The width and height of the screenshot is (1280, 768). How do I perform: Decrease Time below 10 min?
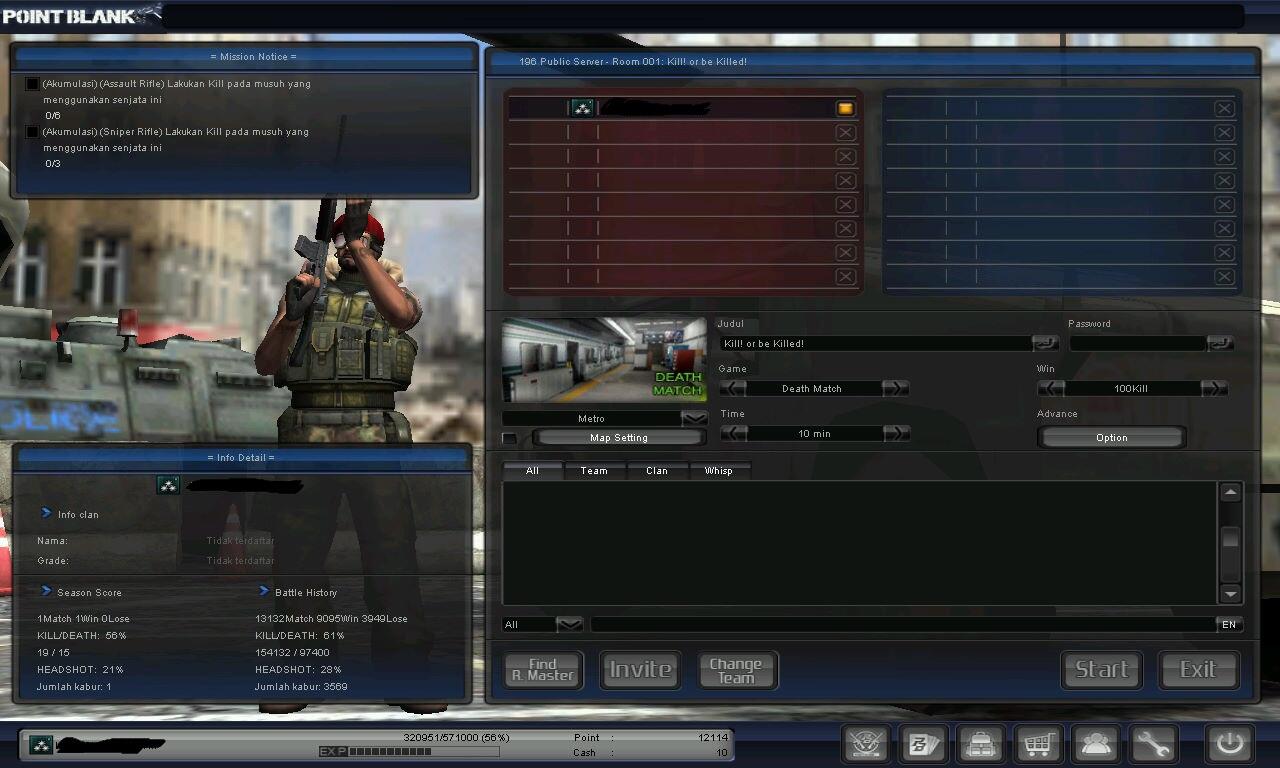(x=733, y=433)
